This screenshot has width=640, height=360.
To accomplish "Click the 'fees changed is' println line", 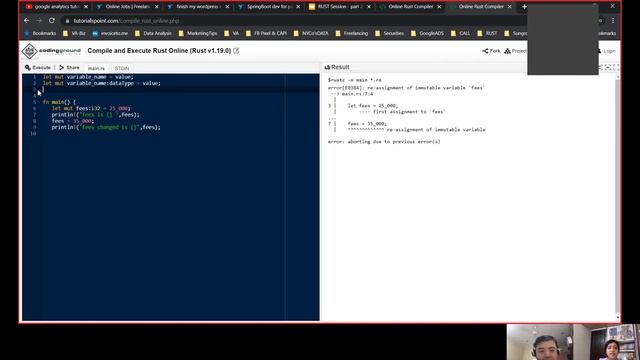I will pos(106,127).
